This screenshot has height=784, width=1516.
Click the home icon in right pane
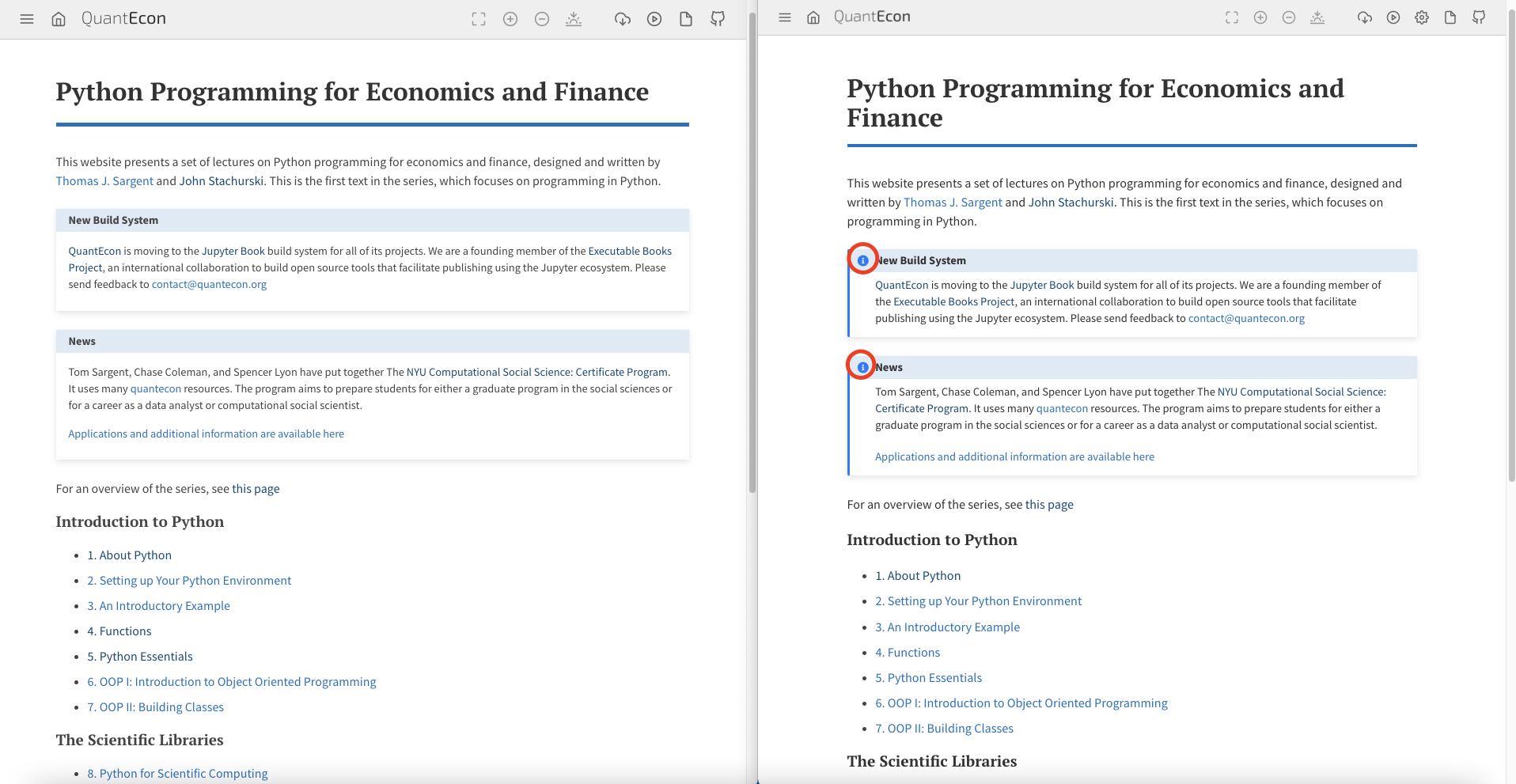(813, 17)
